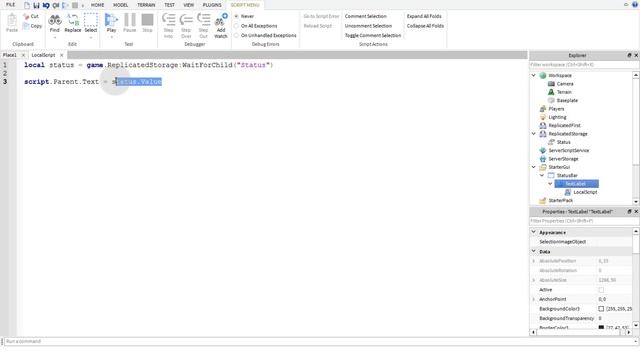Open the Play dropdown arrow
Viewport: 640px width, 360px height.
tap(111, 37)
